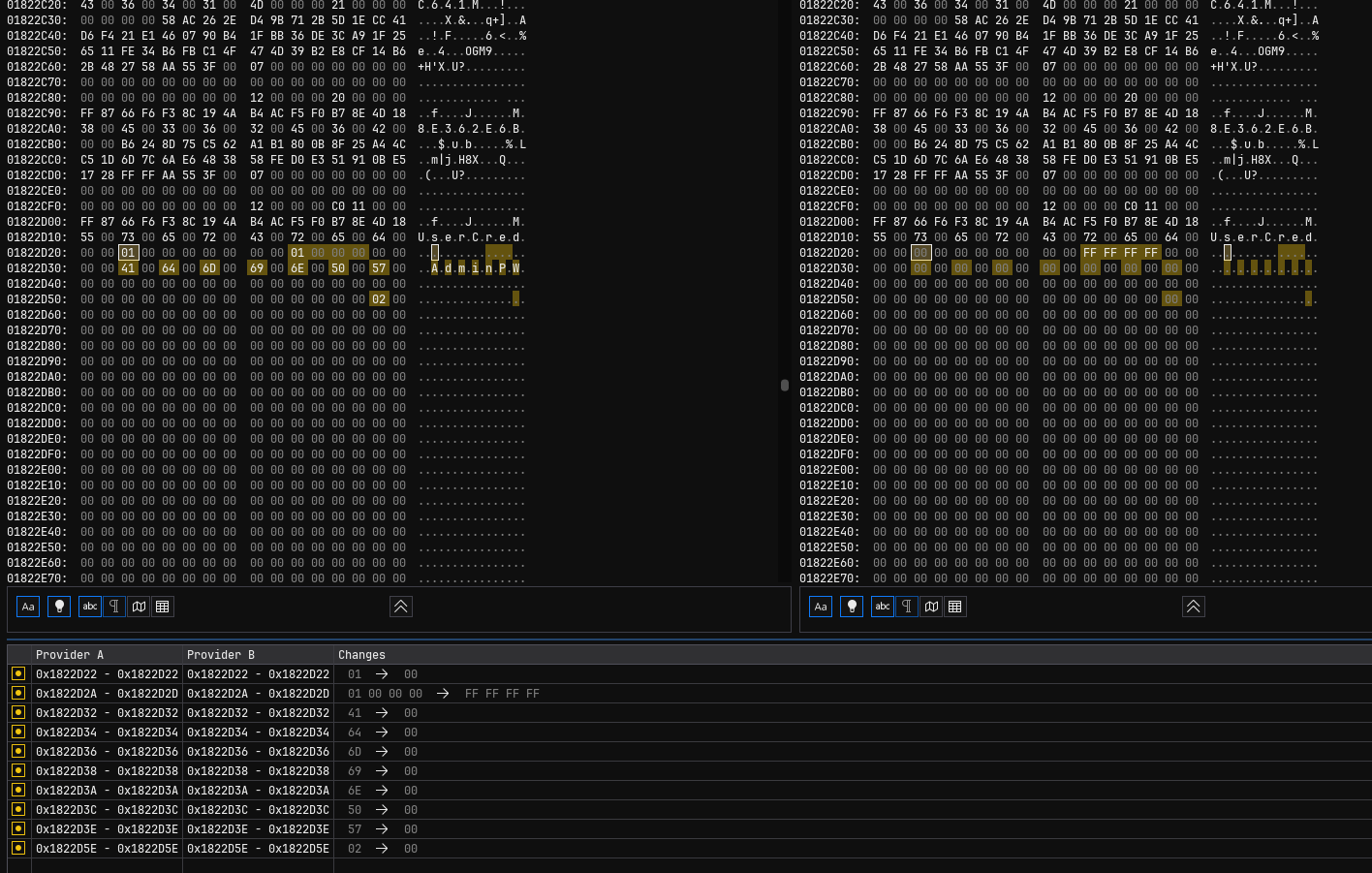
Task: Select Provider B cell 0x1822D5E - 0x1822D5E
Action: (x=258, y=849)
